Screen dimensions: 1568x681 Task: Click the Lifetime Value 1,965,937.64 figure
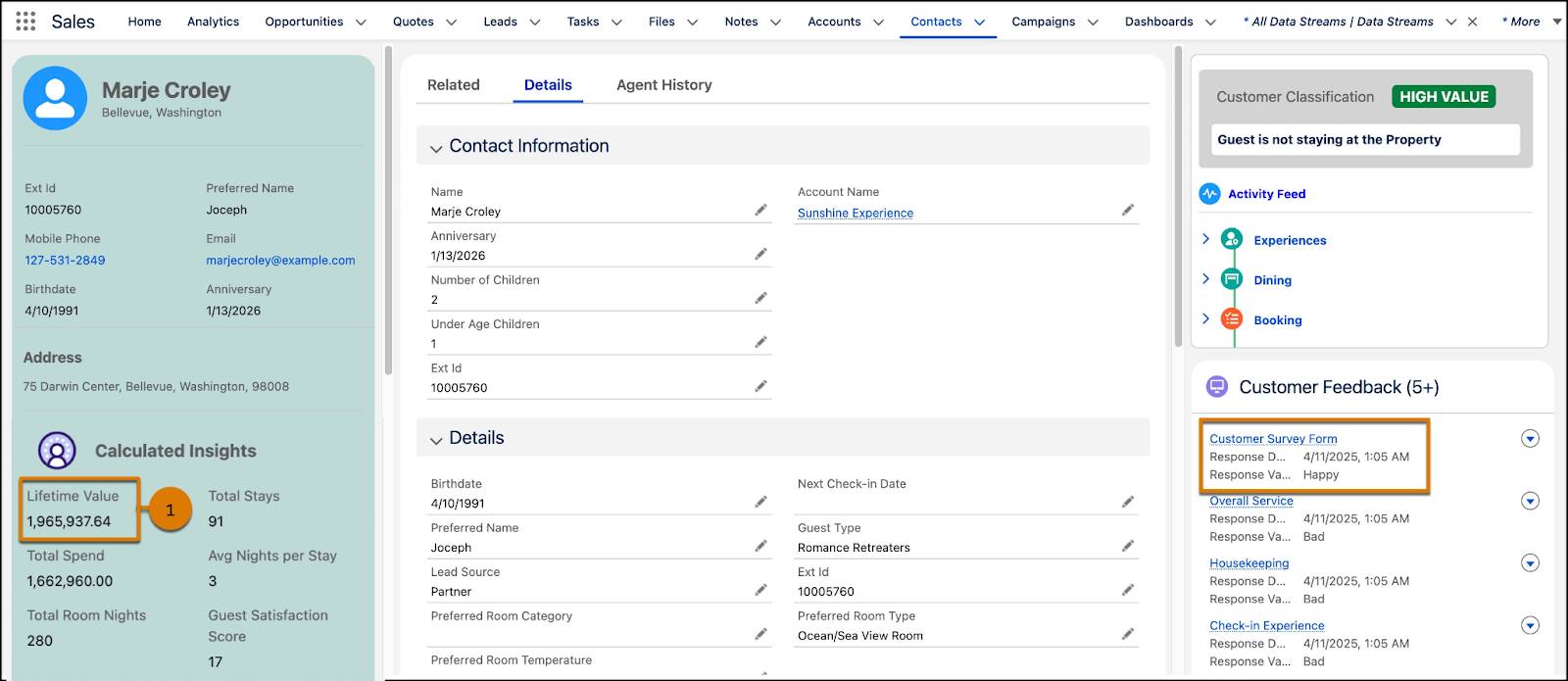point(69,521)
